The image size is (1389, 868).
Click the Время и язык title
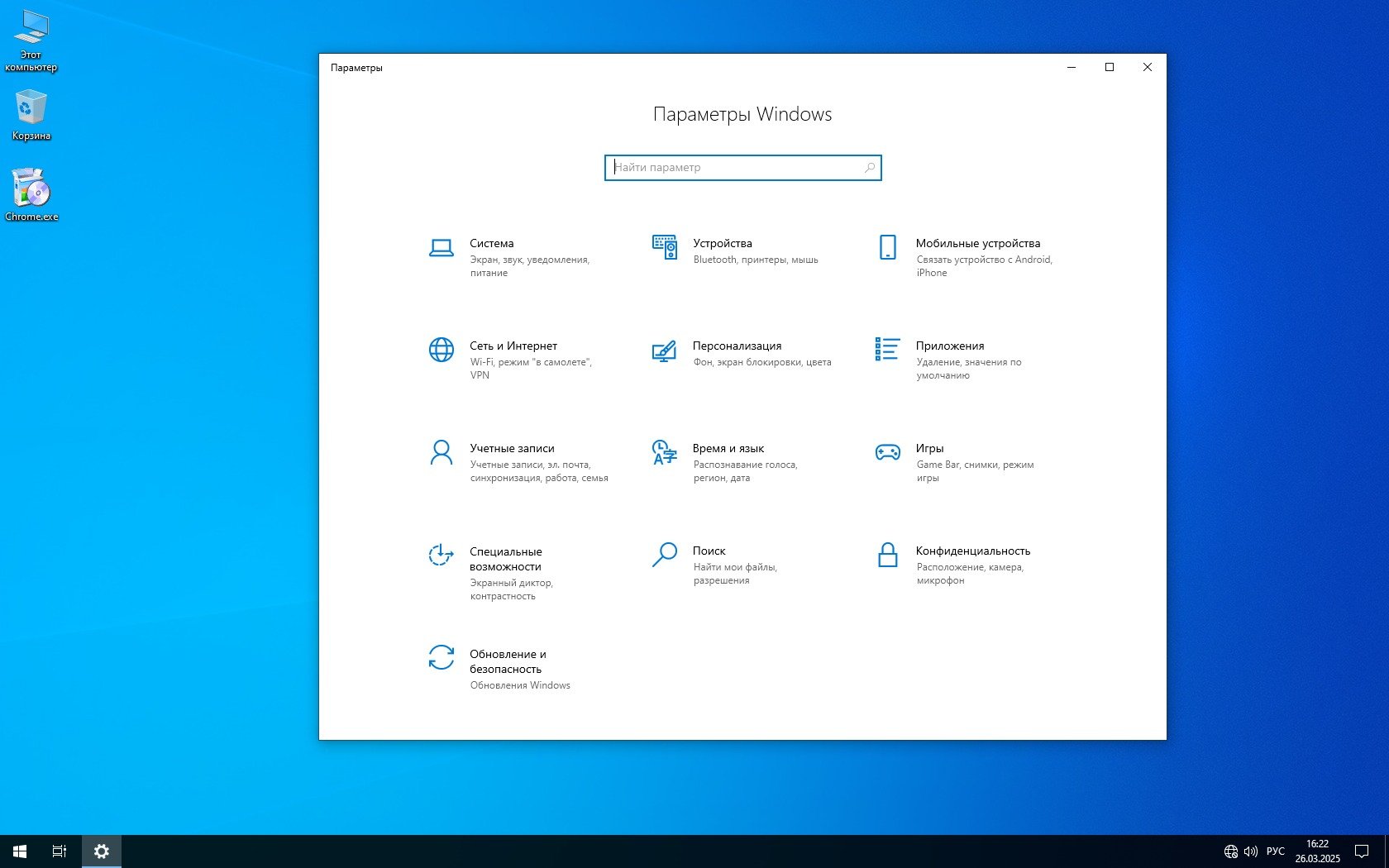[x=728, y=448]
